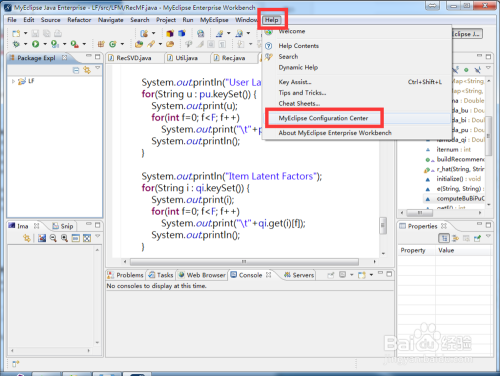
Task: Click the Outline horizontal scrollbar thumb
Action: (x=420, y=213)
